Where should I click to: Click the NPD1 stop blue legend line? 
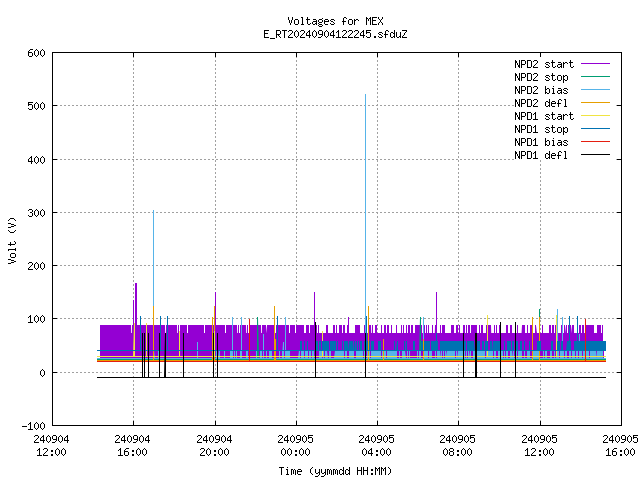(x=595, y=129)
